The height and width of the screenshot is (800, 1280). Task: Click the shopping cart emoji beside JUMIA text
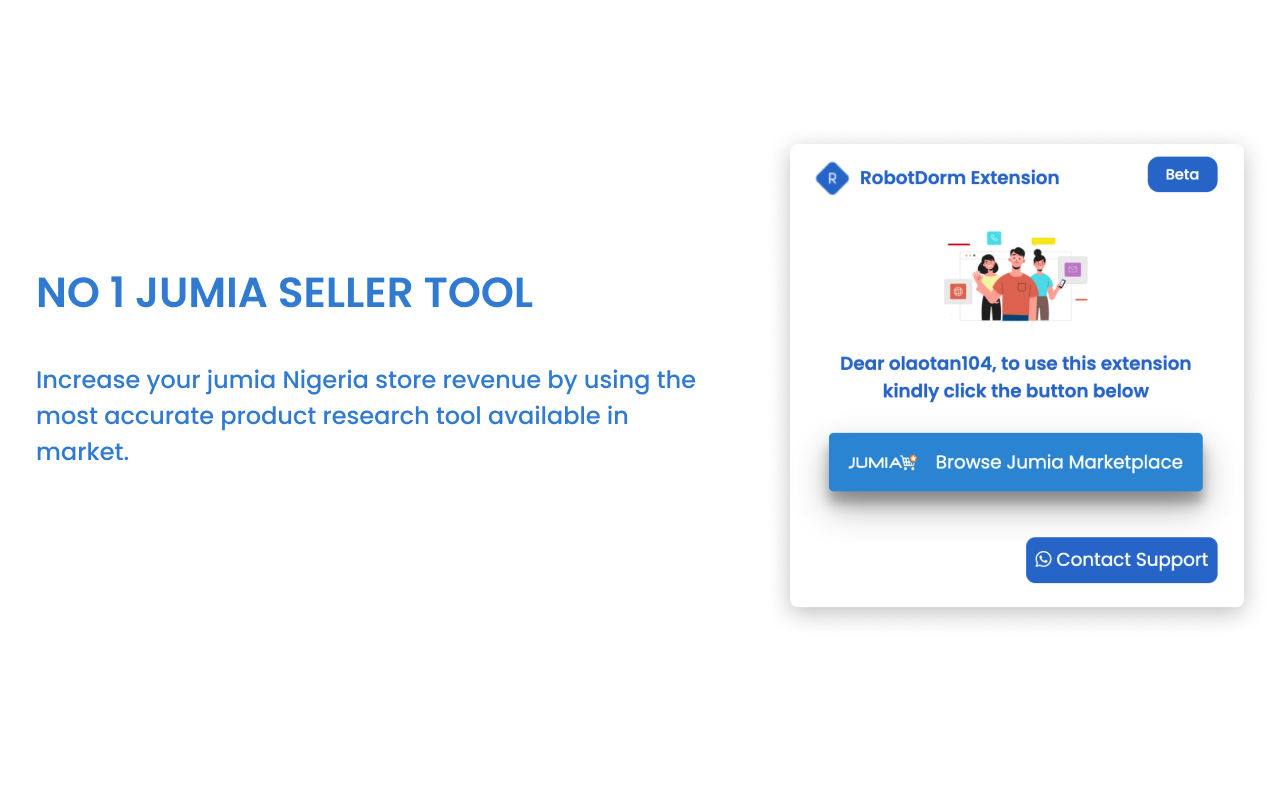tap(909, 460)
